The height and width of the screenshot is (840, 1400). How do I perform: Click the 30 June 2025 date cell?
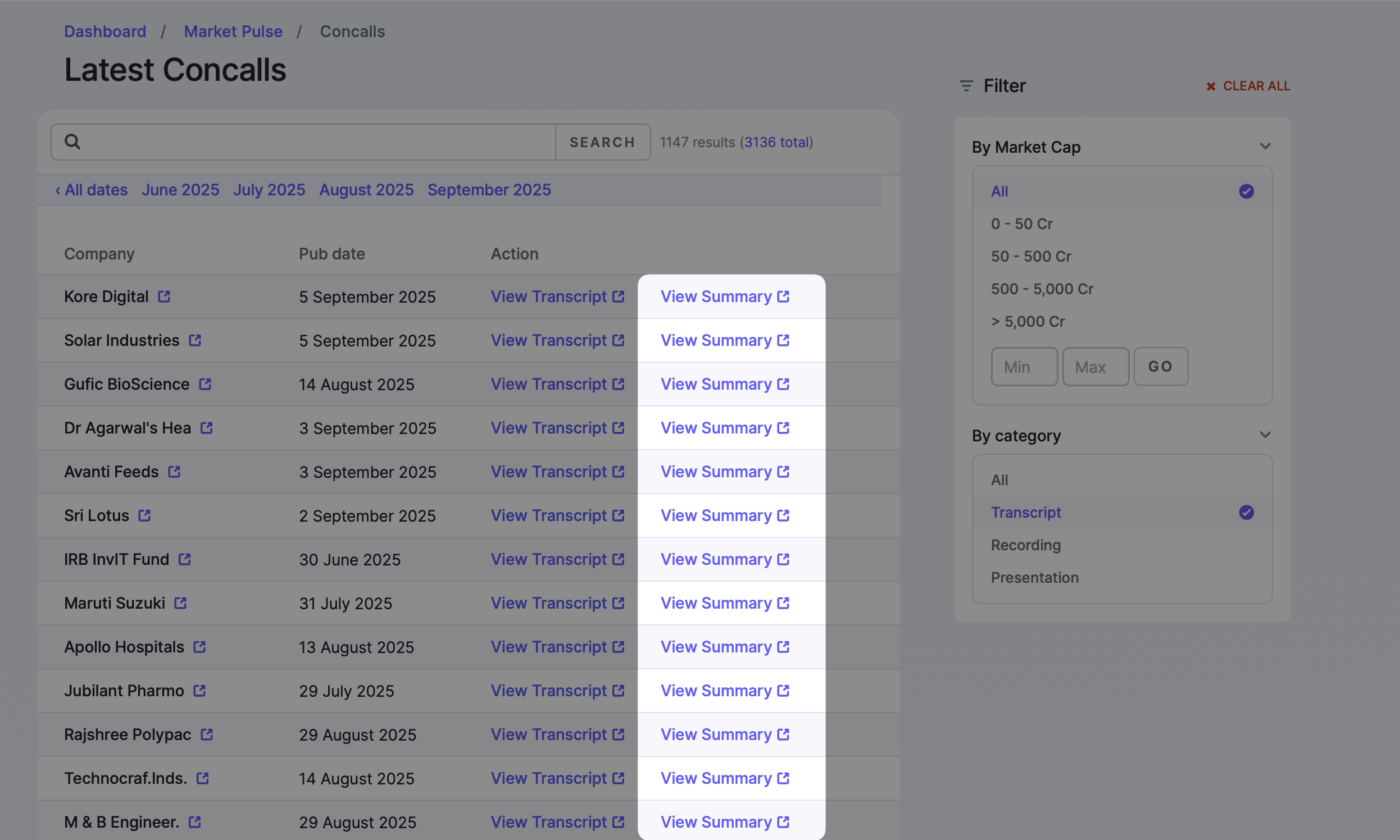click(x=349, y=559)
